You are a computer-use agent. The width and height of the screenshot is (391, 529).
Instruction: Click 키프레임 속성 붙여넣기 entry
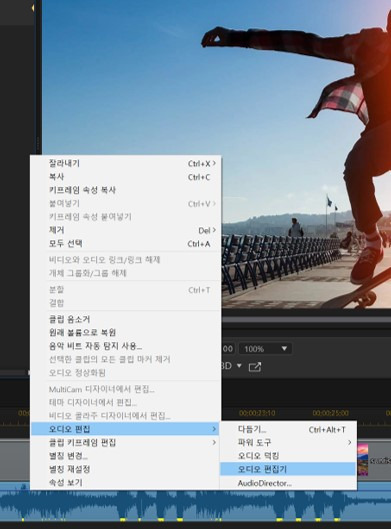tap(125, 217)
